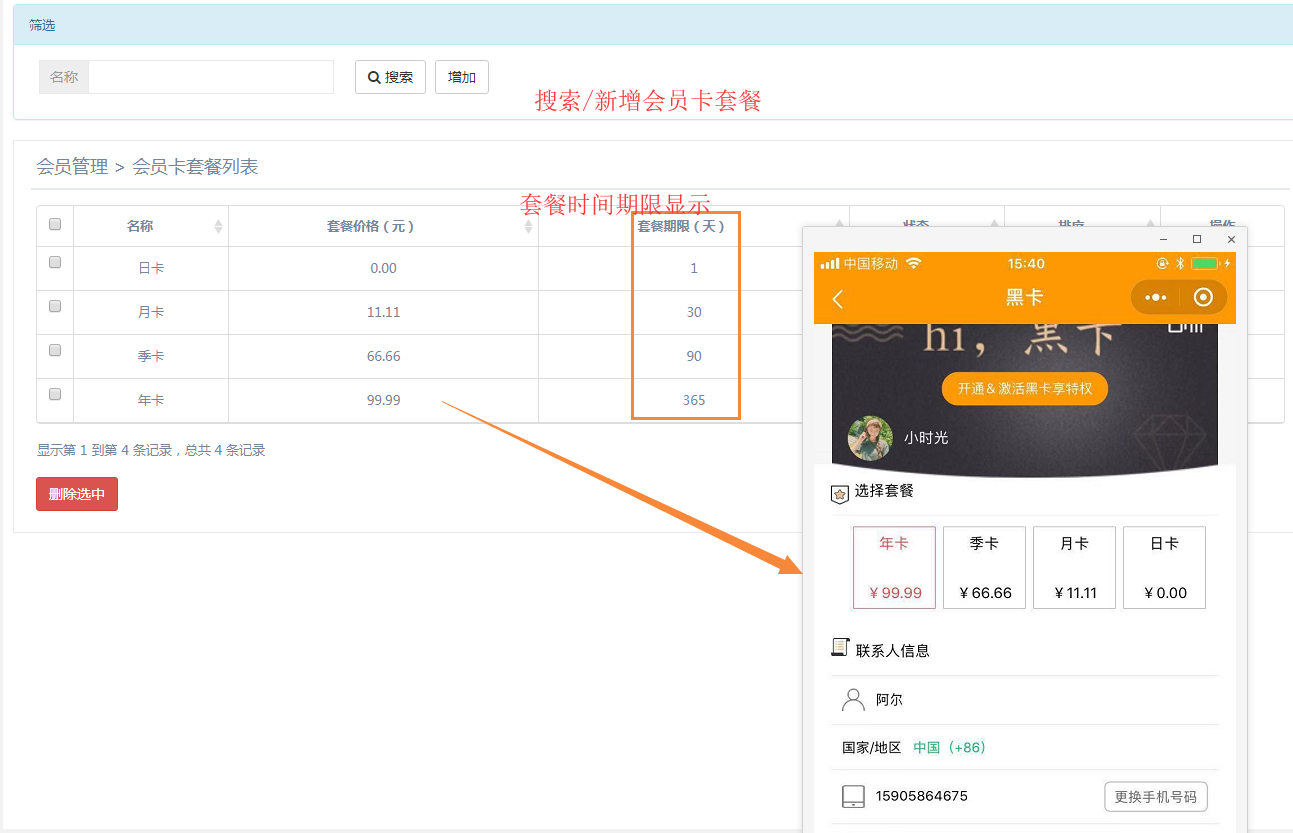The width and height of the screenshot is (1293, 833).
Task: Close the phone simulator window
Action: 1231,239
